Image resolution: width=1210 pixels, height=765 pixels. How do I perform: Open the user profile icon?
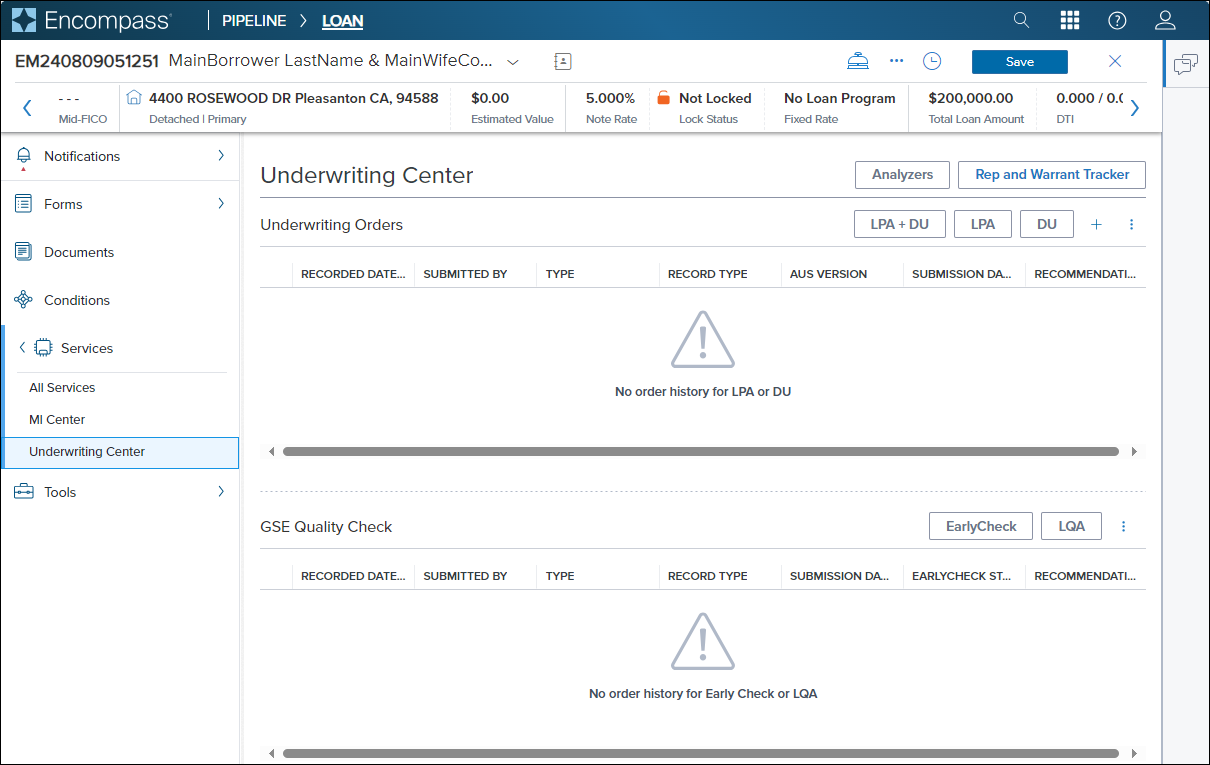click(1165, 20)
